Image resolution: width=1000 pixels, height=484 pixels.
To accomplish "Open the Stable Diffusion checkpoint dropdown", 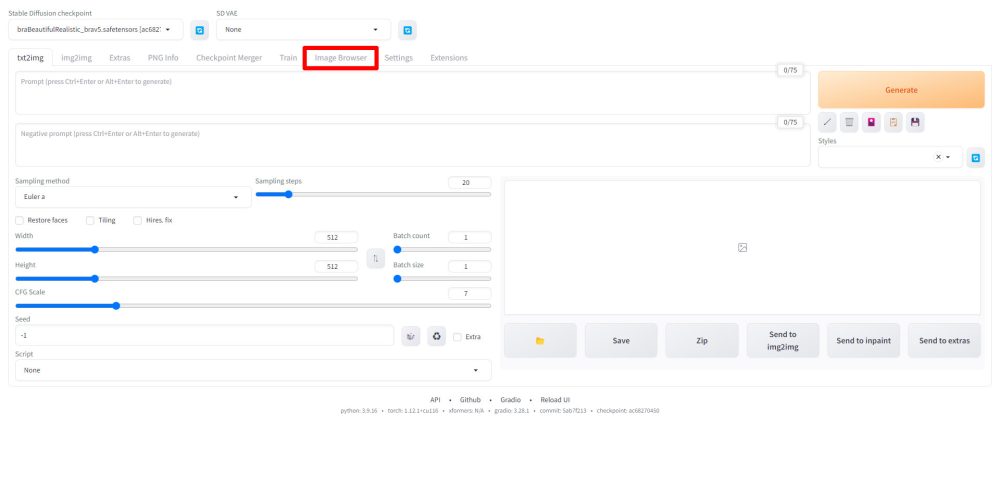I will tap(95, 31).
